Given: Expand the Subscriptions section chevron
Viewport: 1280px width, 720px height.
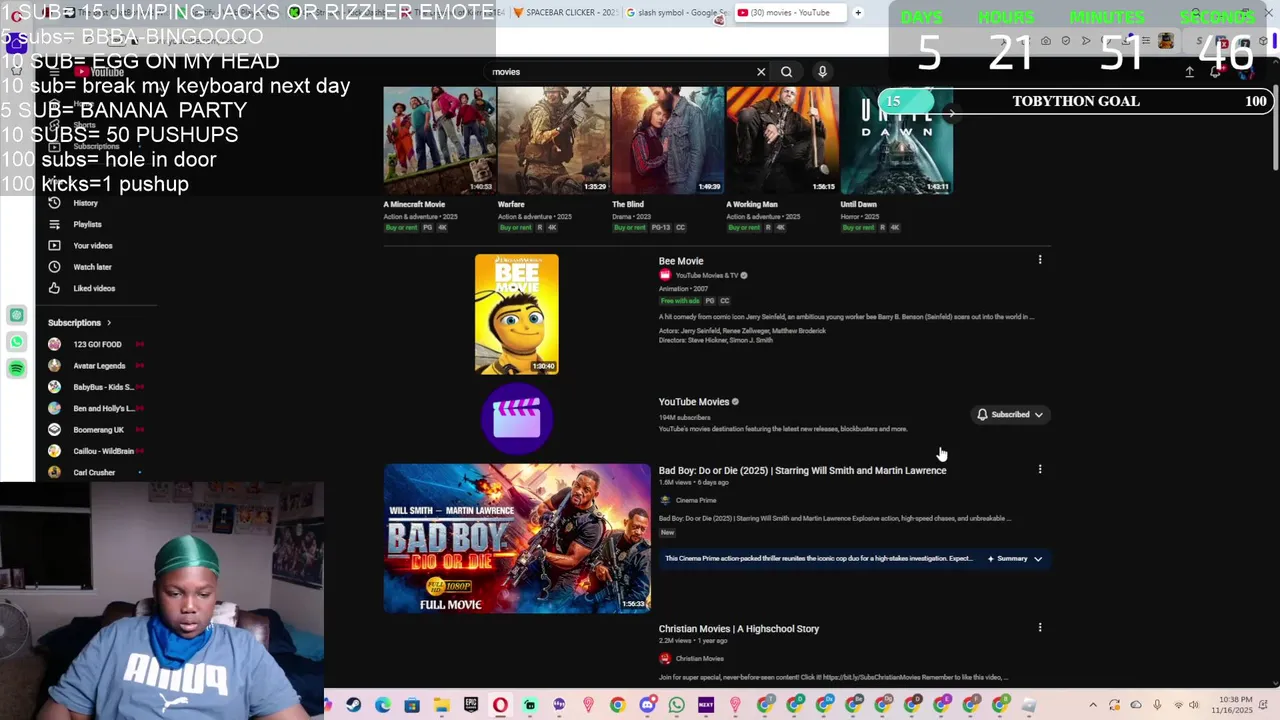Looking at the screenshot, I should tap(108, 323).
